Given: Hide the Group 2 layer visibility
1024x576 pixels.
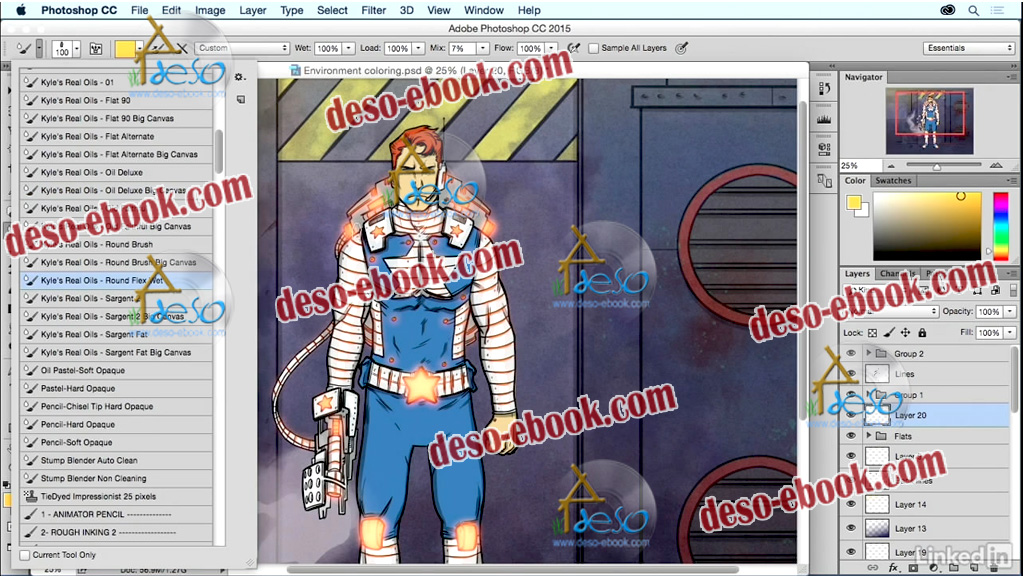Looking at the screenshot, I should (x=851, y=354).
